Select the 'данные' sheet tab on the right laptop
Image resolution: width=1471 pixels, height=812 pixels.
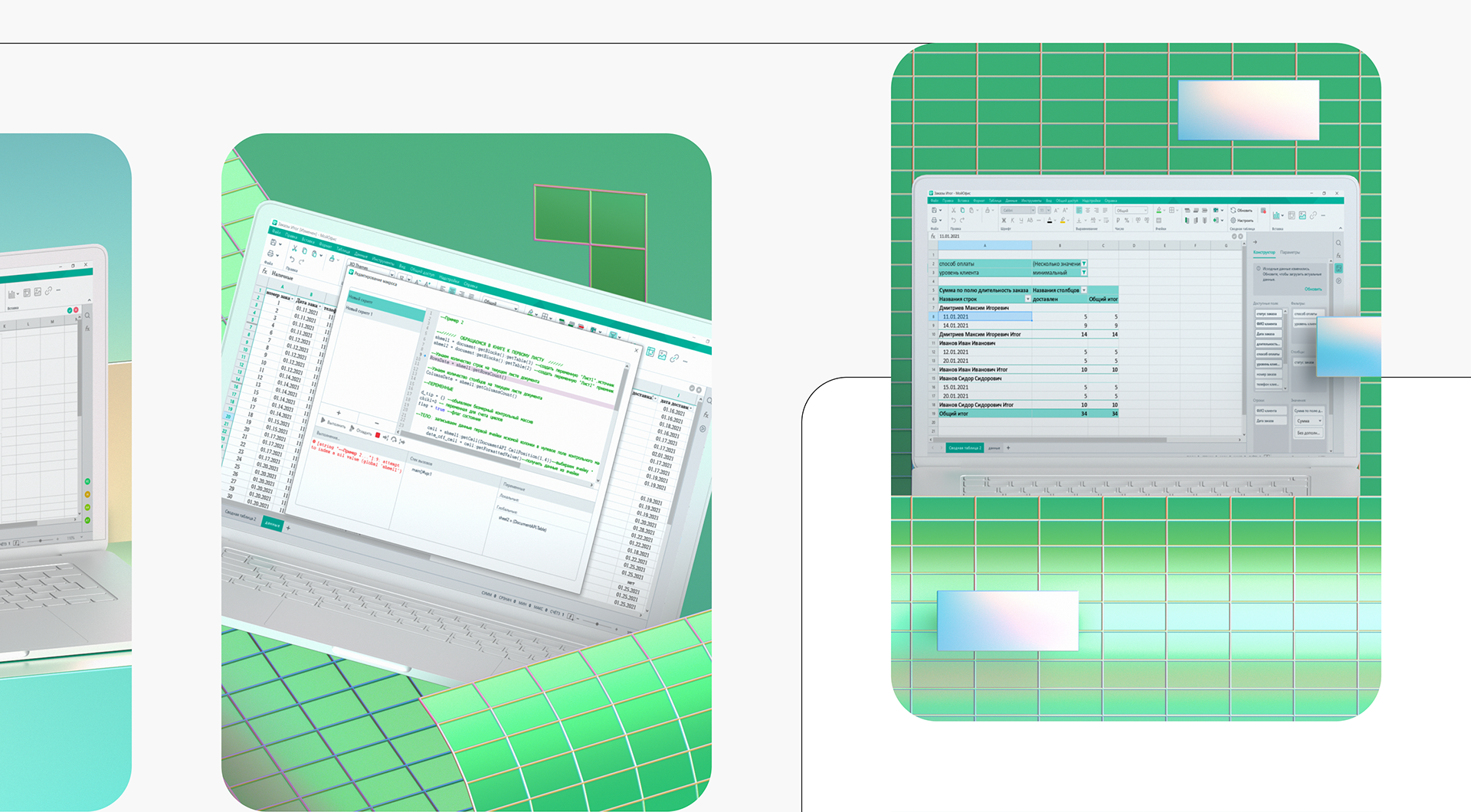(994, 448)
